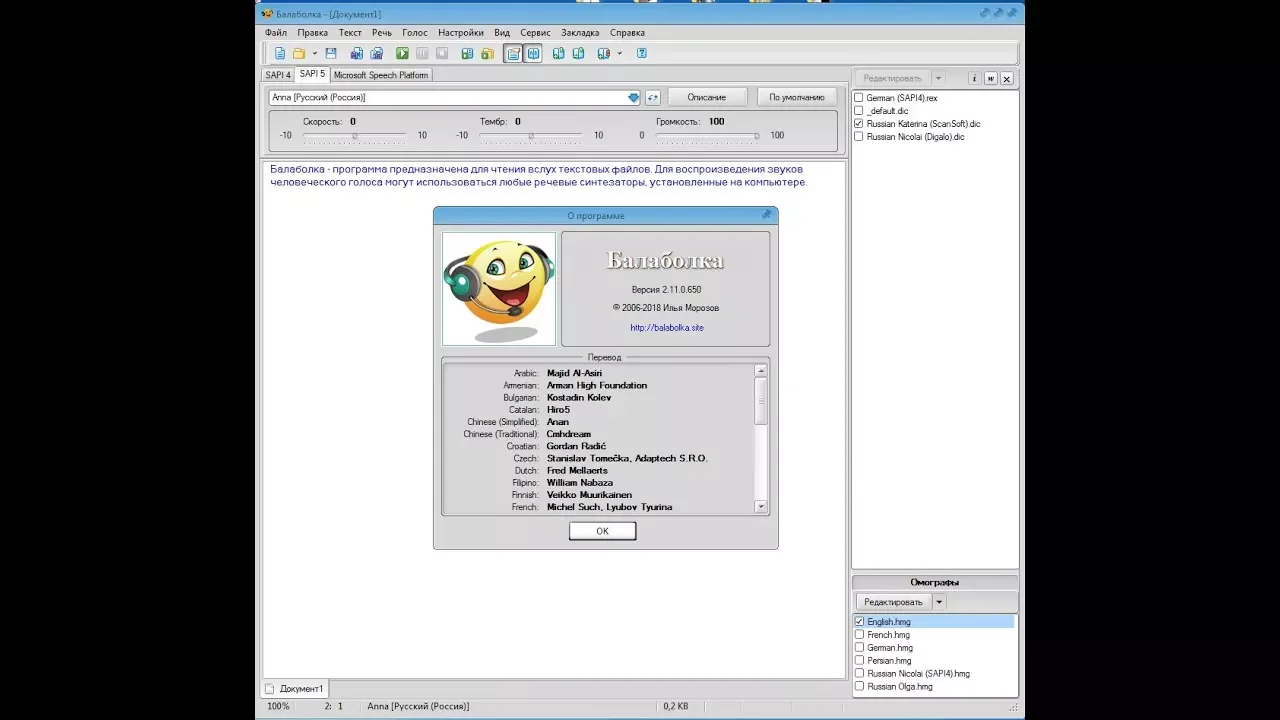Click the blue Help question mark icon
The height and width of the screenshot is (720, 1280).
642,54
